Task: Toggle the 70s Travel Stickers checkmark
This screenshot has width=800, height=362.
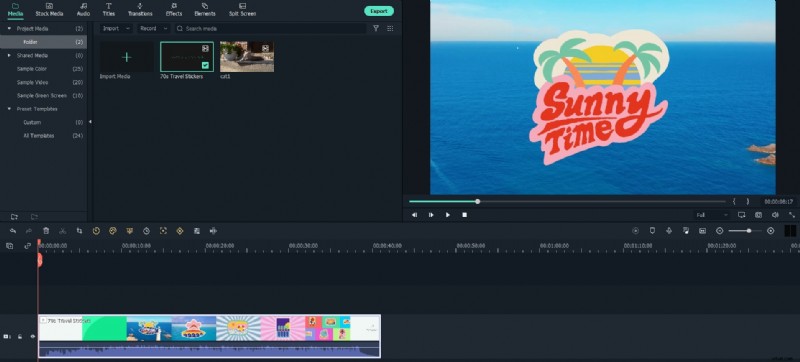Action: point(205,65)
